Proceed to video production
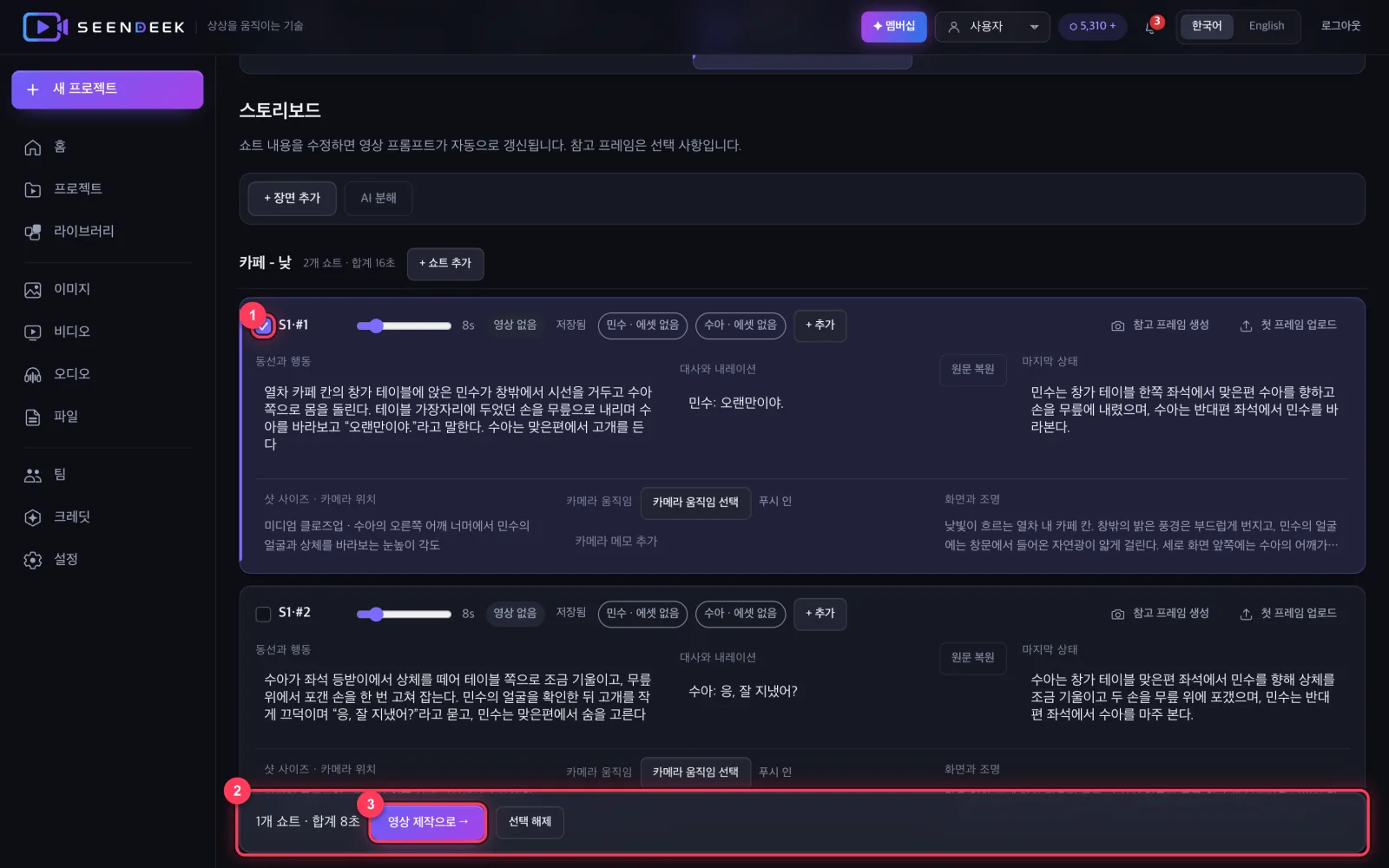Image resolution: width=1389 pixels, height=868 pixels. [x=428, y=823]
